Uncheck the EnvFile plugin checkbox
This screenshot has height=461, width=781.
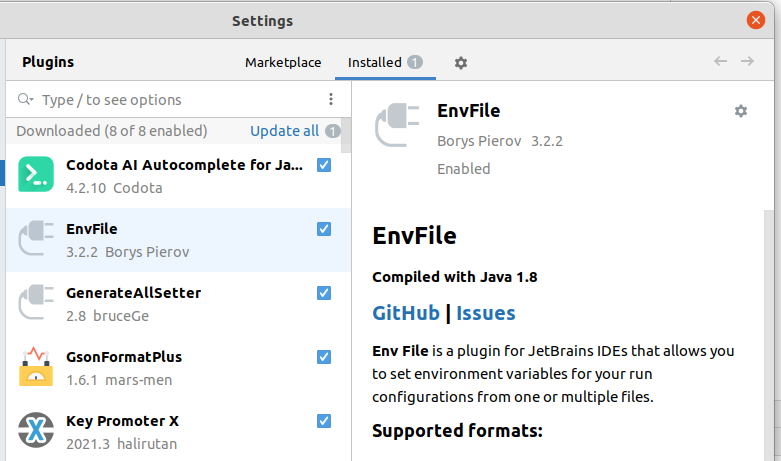pyautogui.click(x=324, y=229)
